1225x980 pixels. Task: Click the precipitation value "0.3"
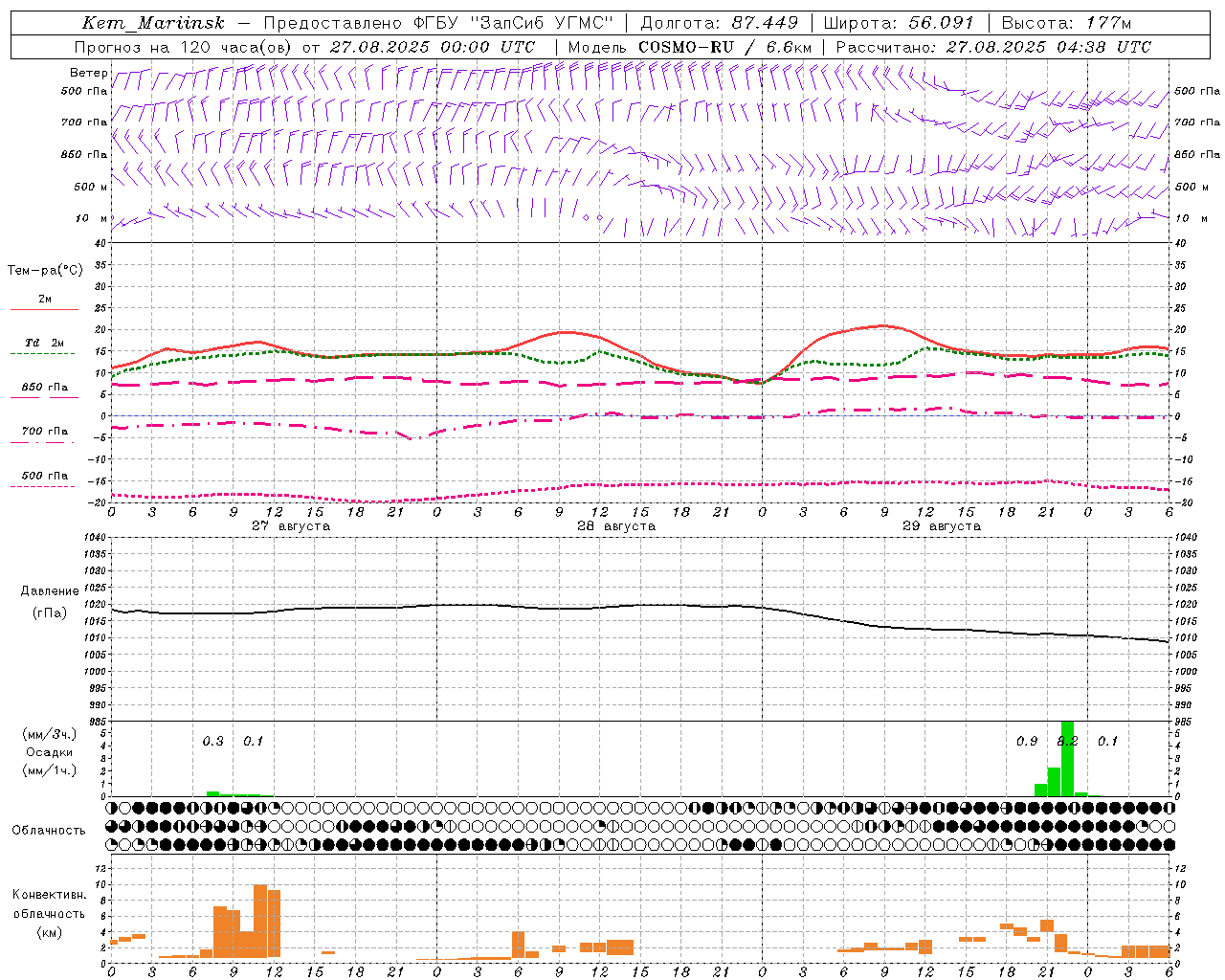click(x=212, y=741)
